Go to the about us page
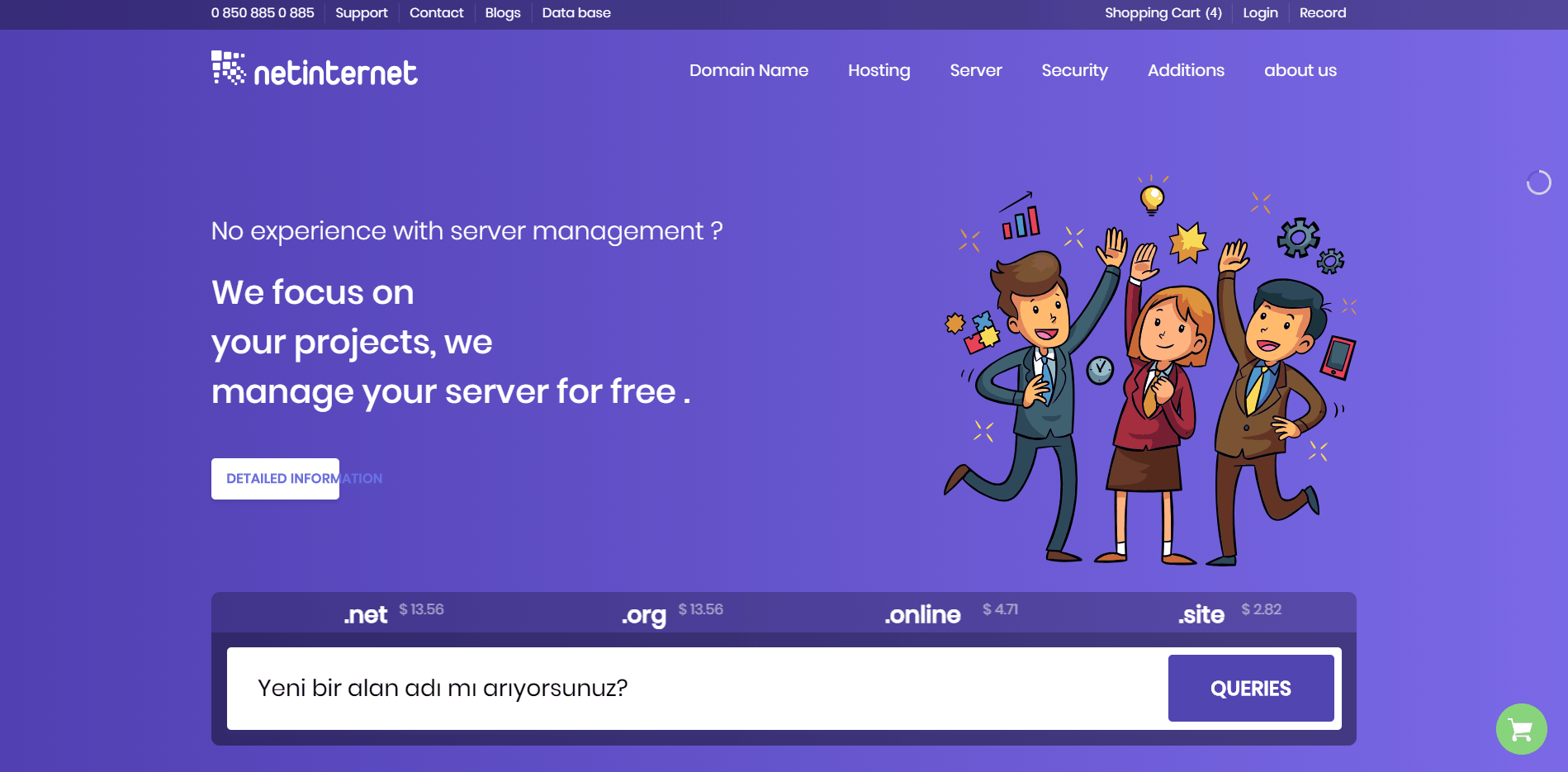Image resolution: width=1568 pixels, height=772 pixels. coord(1300,70)
